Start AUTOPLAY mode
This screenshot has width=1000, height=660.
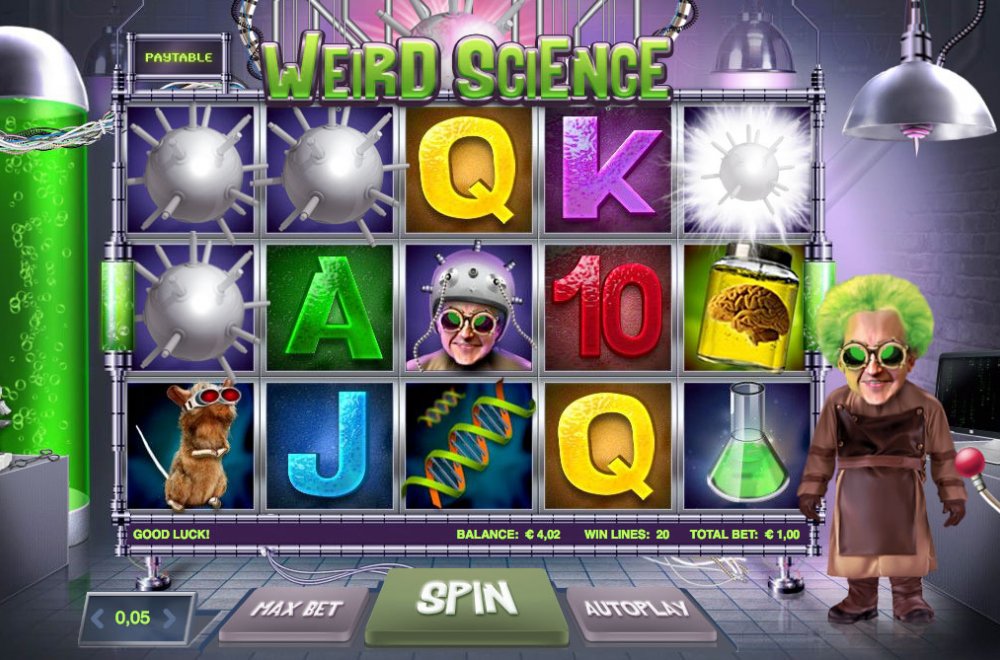637,610
